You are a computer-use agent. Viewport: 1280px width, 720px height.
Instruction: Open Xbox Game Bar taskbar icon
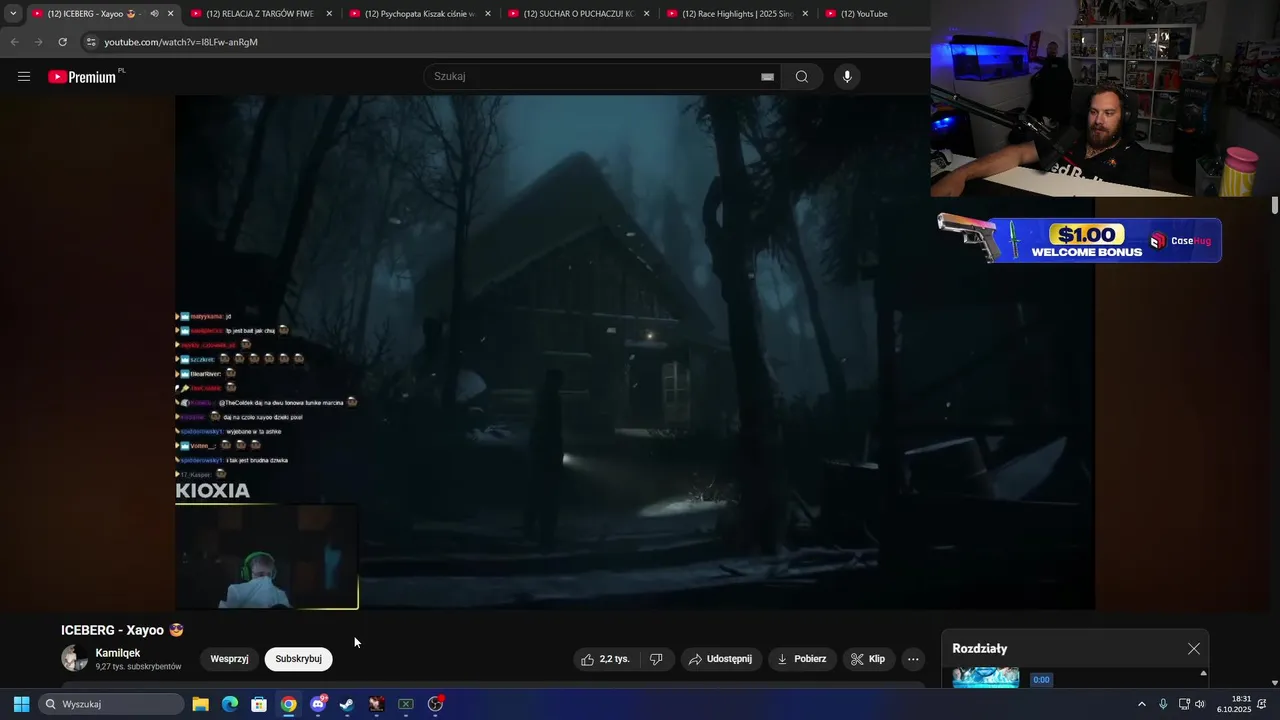coord(406,704)
